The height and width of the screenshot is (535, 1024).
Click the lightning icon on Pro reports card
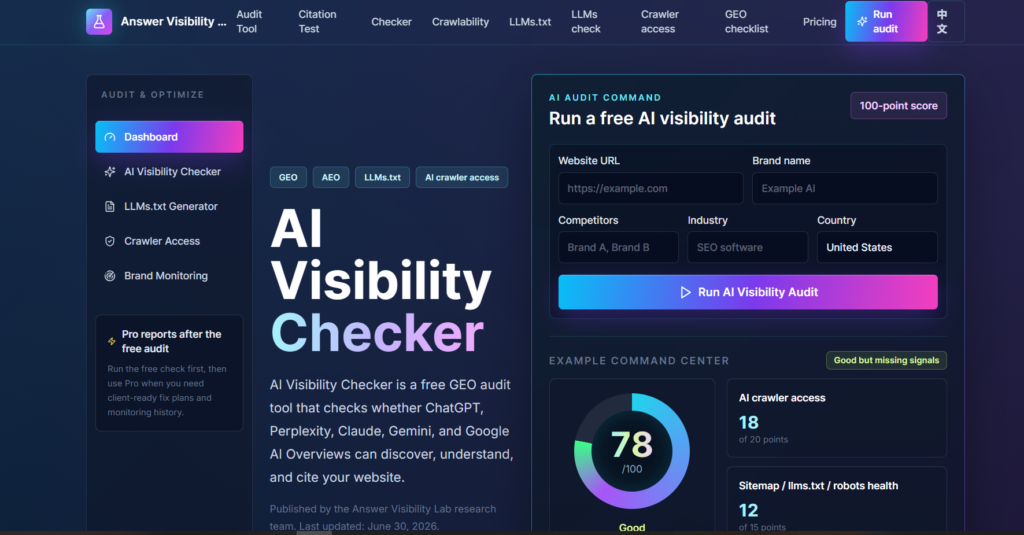tap(112, 341)
